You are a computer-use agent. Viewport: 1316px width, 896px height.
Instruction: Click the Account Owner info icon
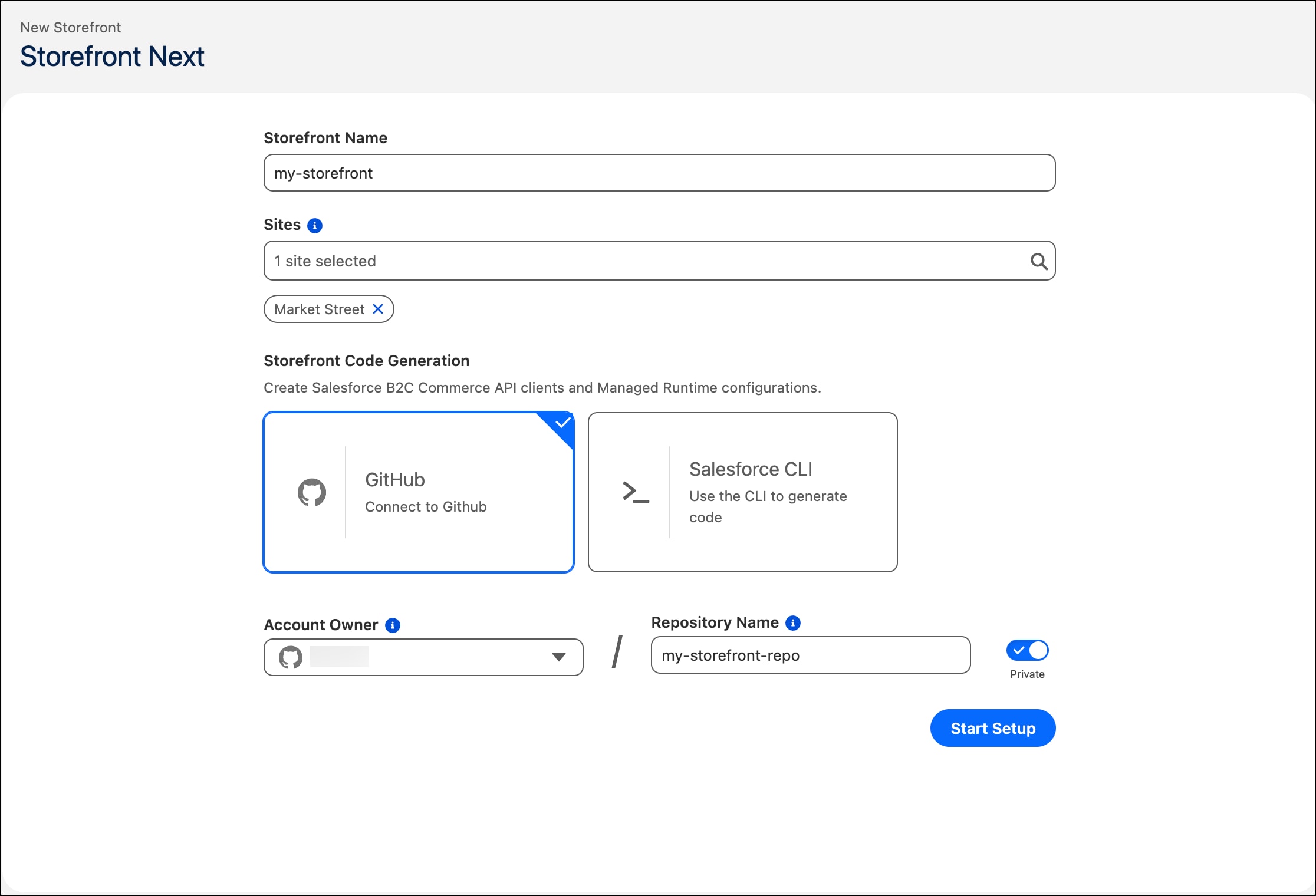coord(393,625)
